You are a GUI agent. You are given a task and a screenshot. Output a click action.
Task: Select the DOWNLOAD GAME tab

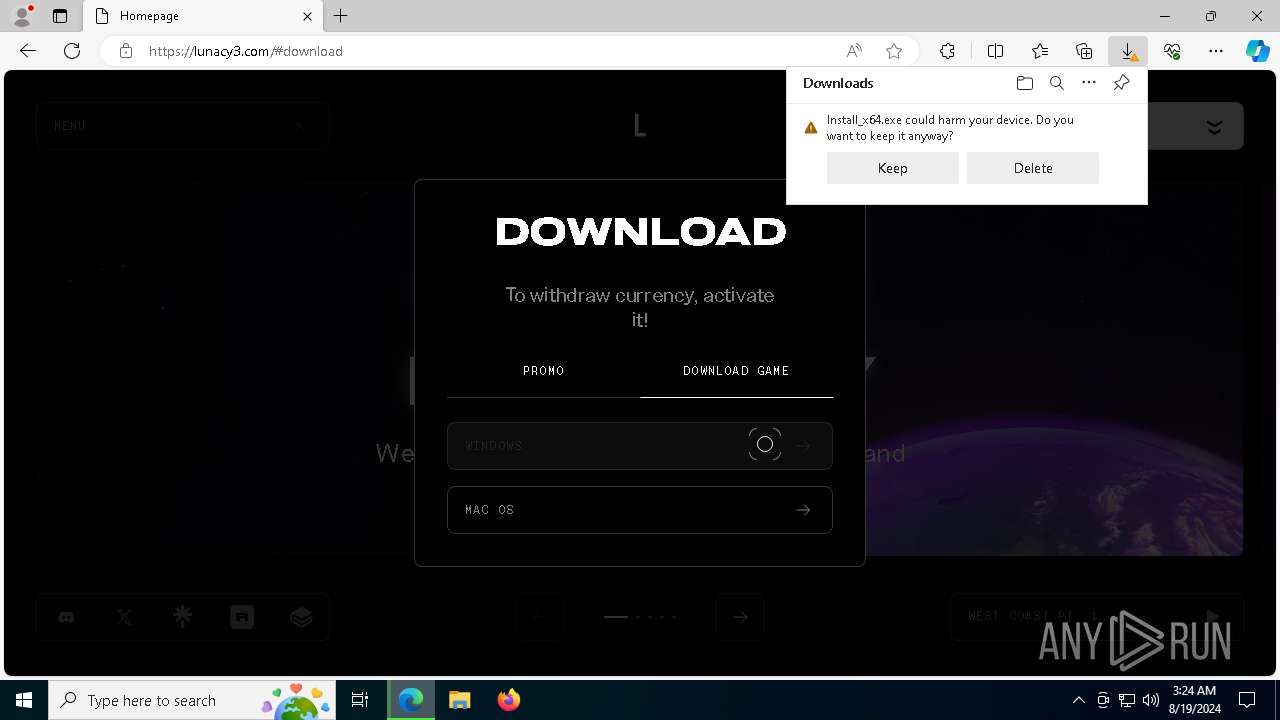coord(736,371)
